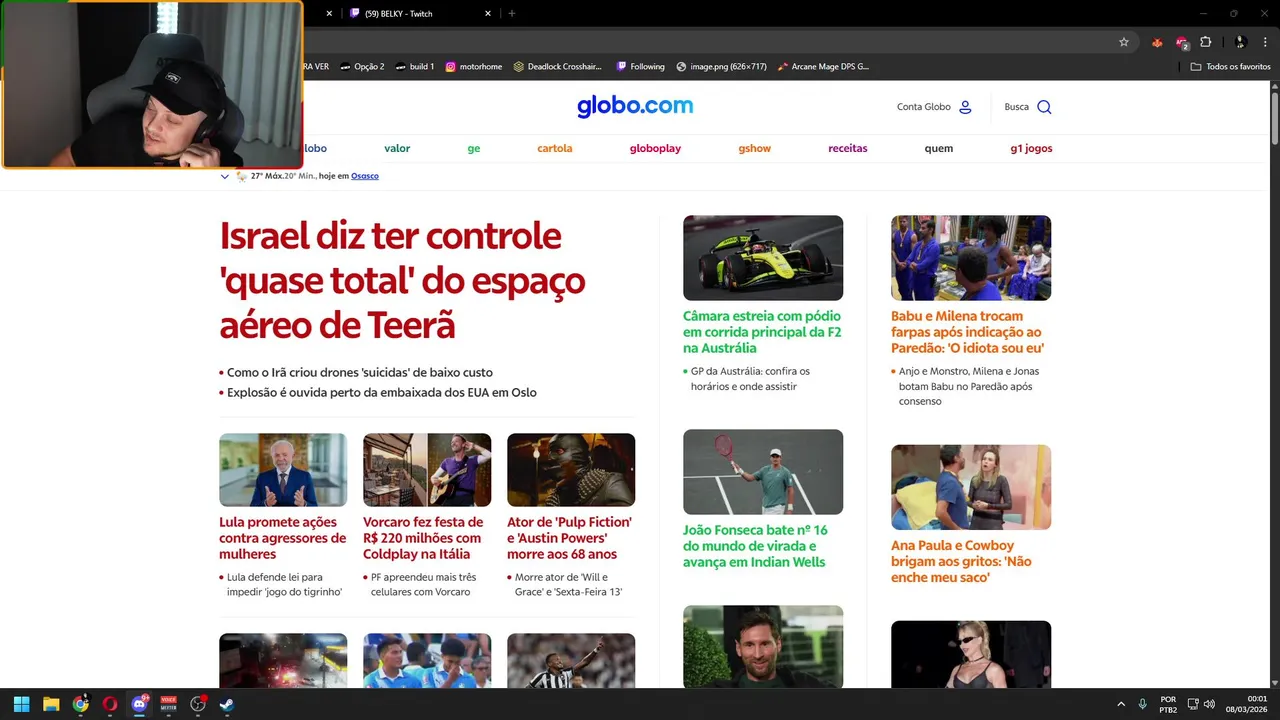
Task: Open the 'Following' Twitch bookmark
Action: pos(640,67)
